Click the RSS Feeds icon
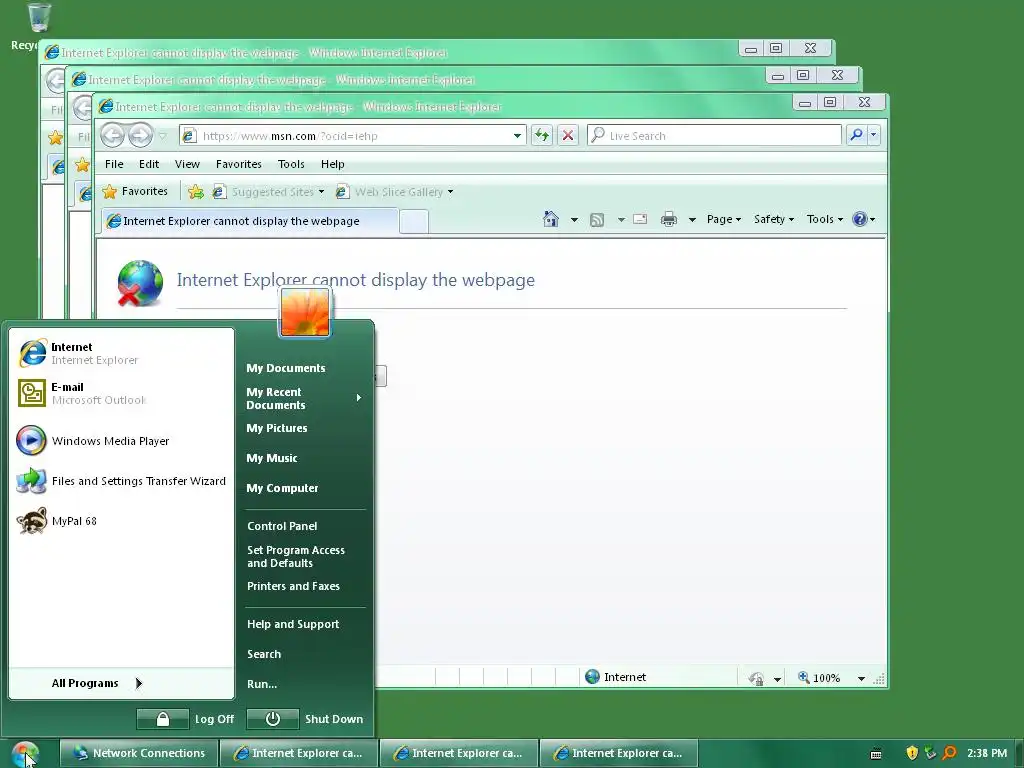The image size is (1024, 768). click(597, 219)
